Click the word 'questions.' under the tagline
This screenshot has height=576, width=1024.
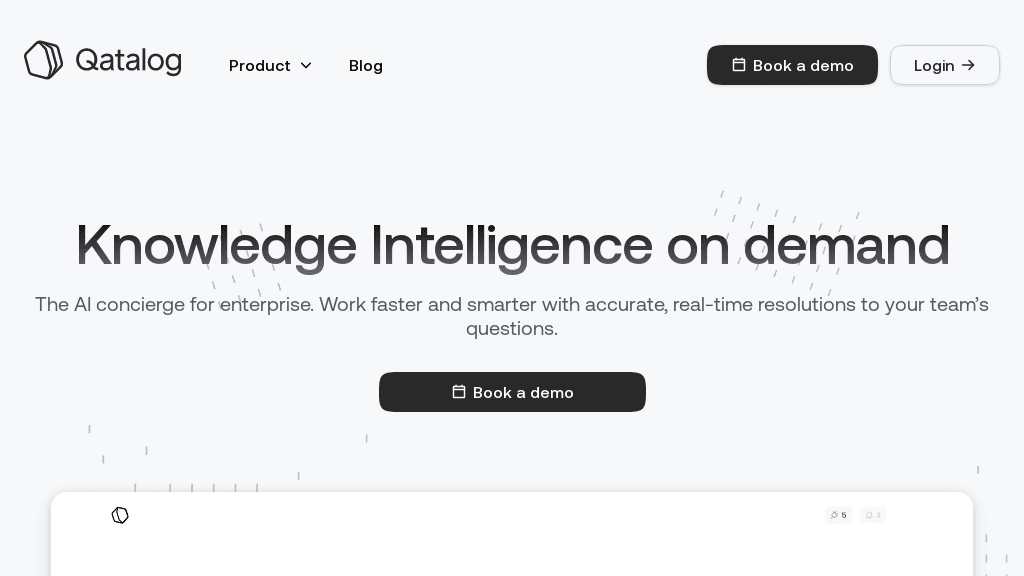(x=512, y=329)
